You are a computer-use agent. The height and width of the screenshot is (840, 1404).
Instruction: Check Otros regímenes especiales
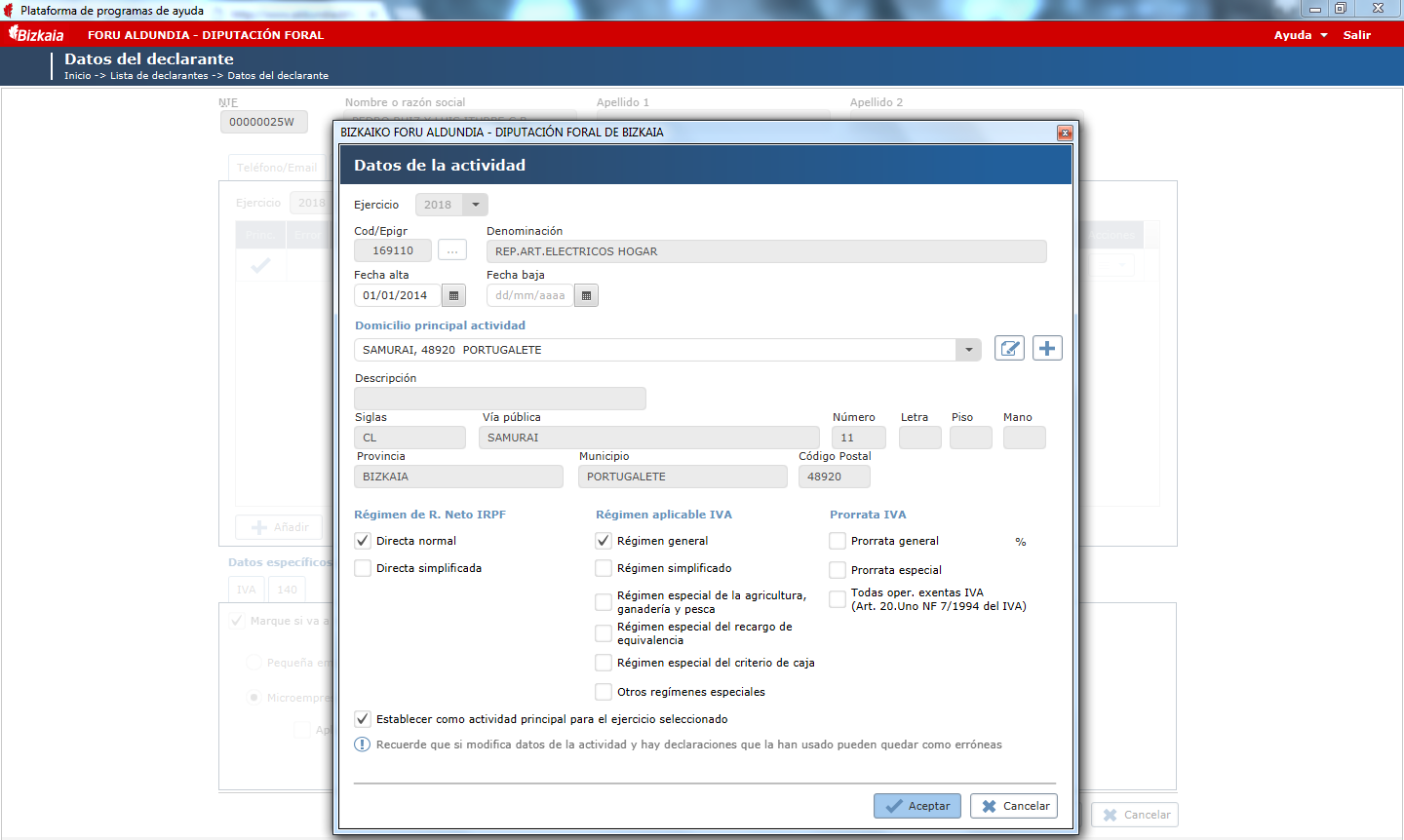604,692
